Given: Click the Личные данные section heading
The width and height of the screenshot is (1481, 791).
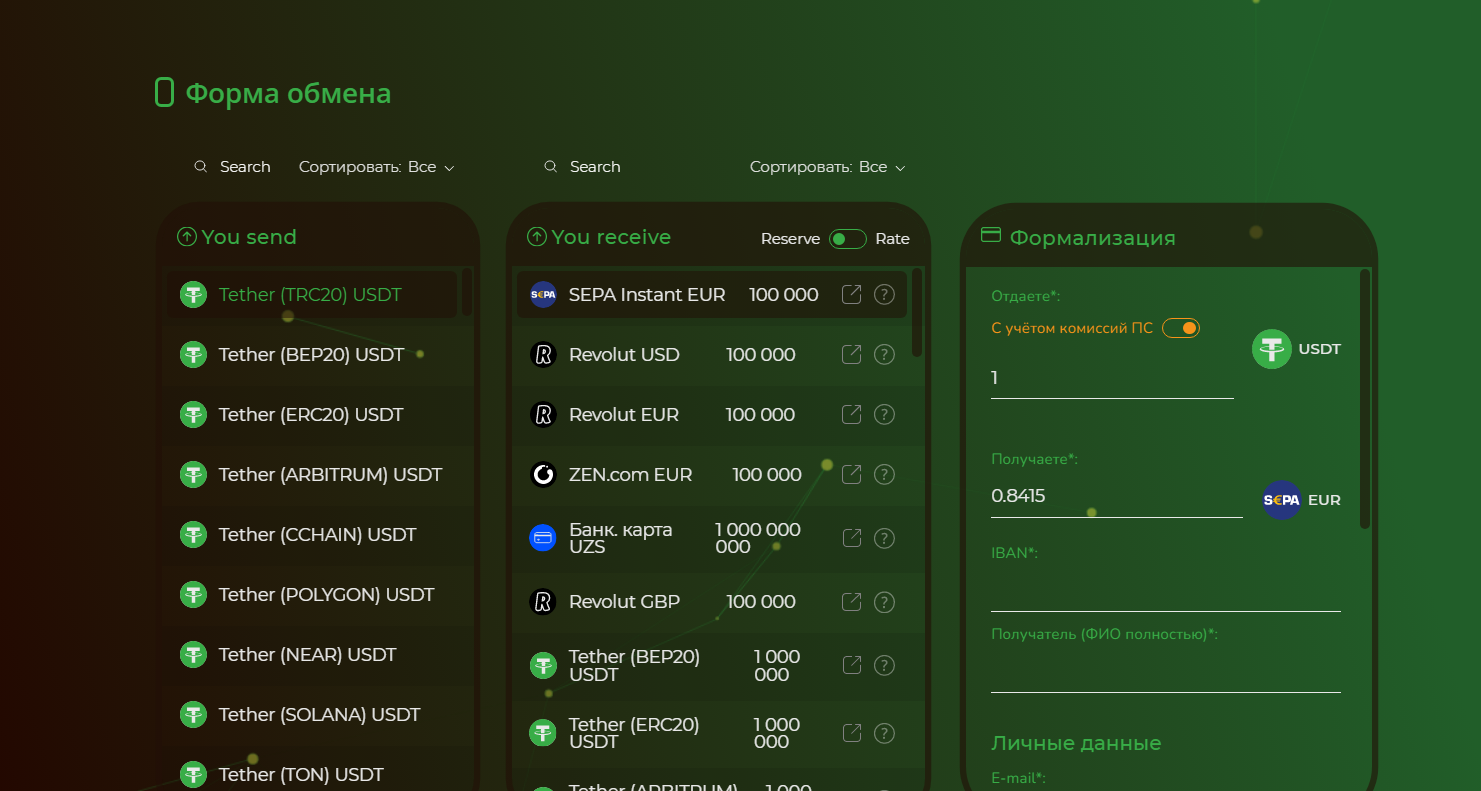Looking at the screenshot, I should pos(1076,744).
